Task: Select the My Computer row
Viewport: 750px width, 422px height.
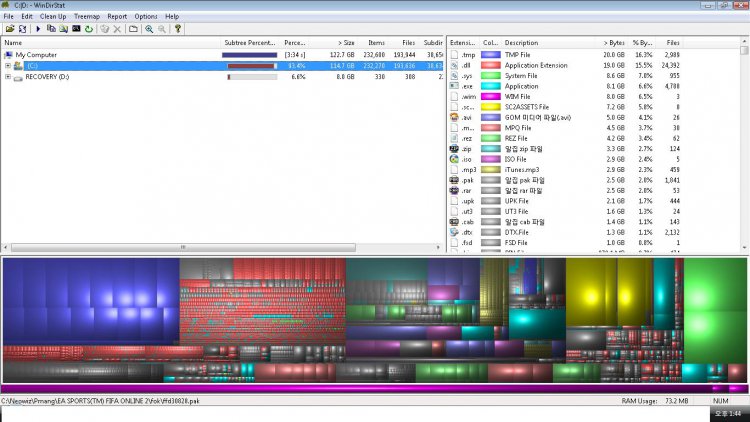Action: point(222,55)
